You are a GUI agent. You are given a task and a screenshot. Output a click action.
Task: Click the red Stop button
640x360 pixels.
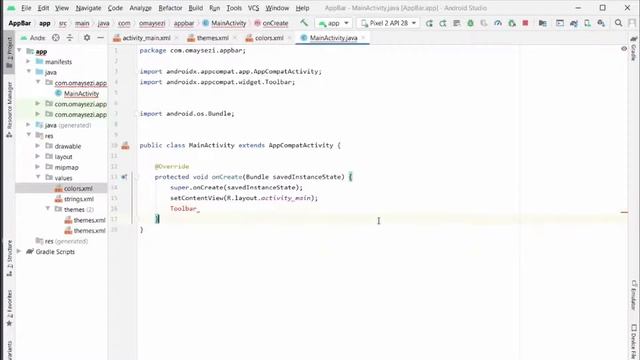[x=525, y=23]
